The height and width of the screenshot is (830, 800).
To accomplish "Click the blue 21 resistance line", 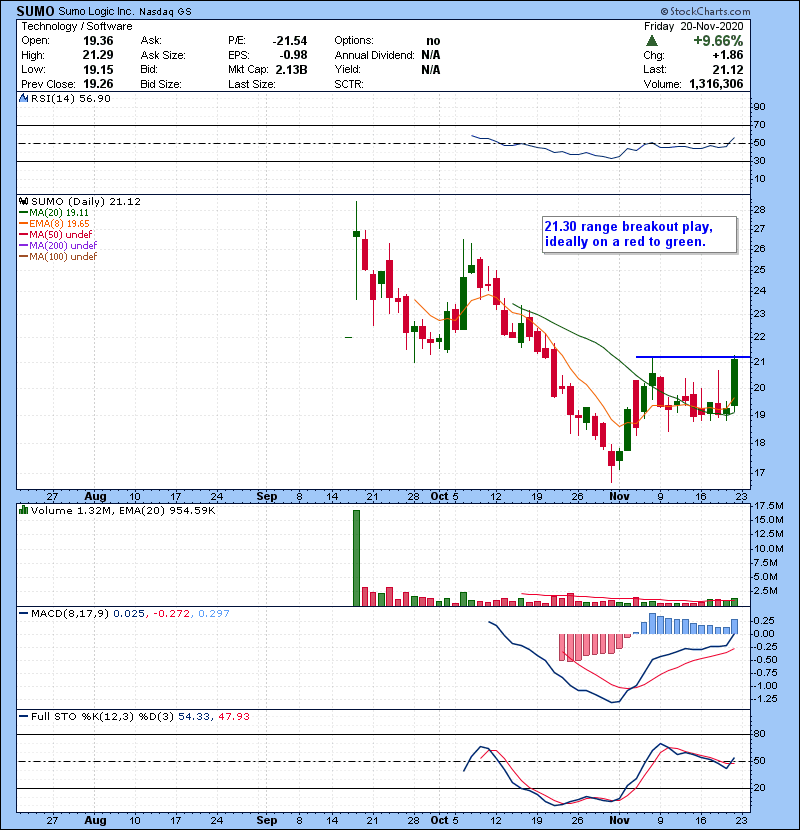I will point(693,357).
